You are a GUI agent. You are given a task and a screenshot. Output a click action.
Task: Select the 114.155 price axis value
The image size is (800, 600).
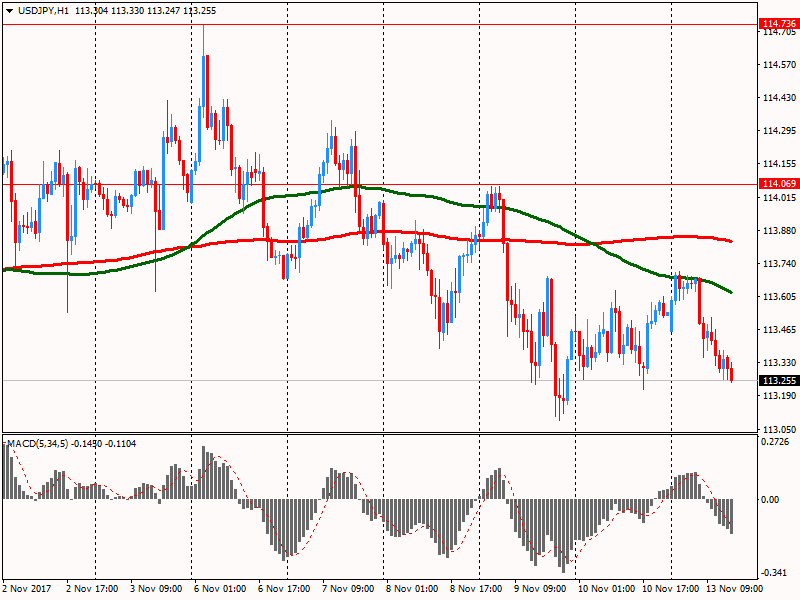click(780, 164)
